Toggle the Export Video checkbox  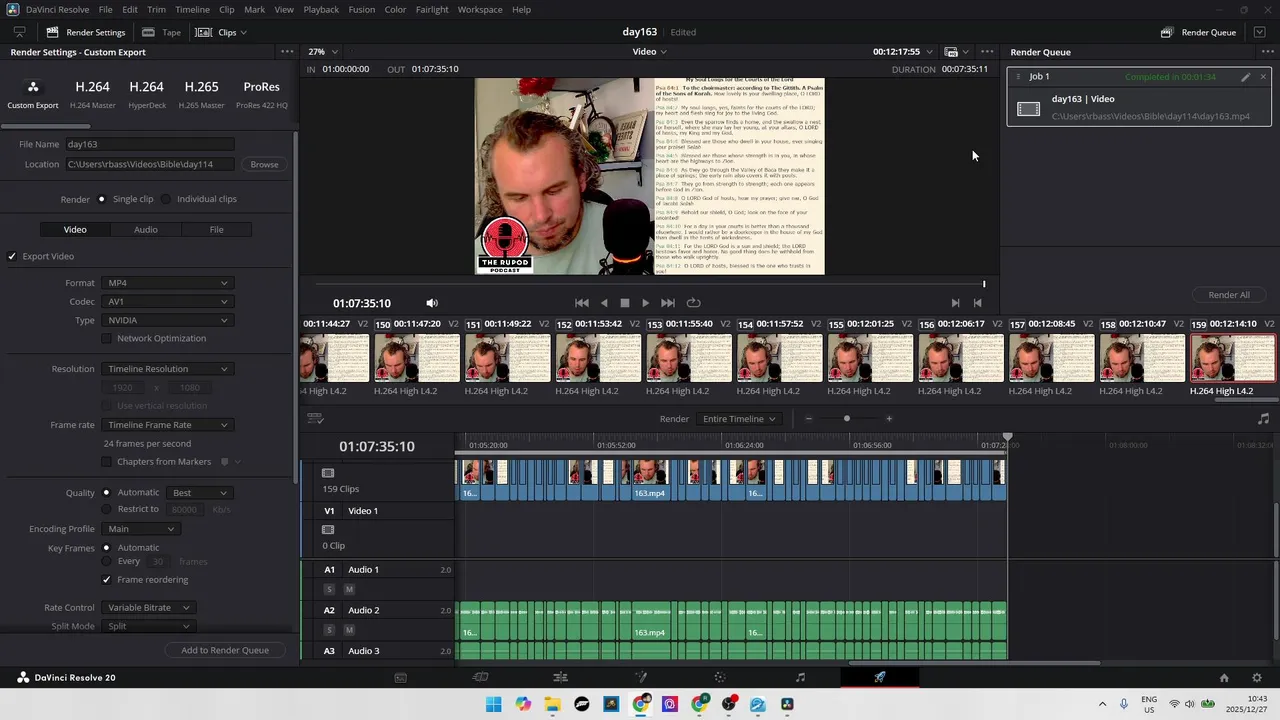(x=12, y=256)
